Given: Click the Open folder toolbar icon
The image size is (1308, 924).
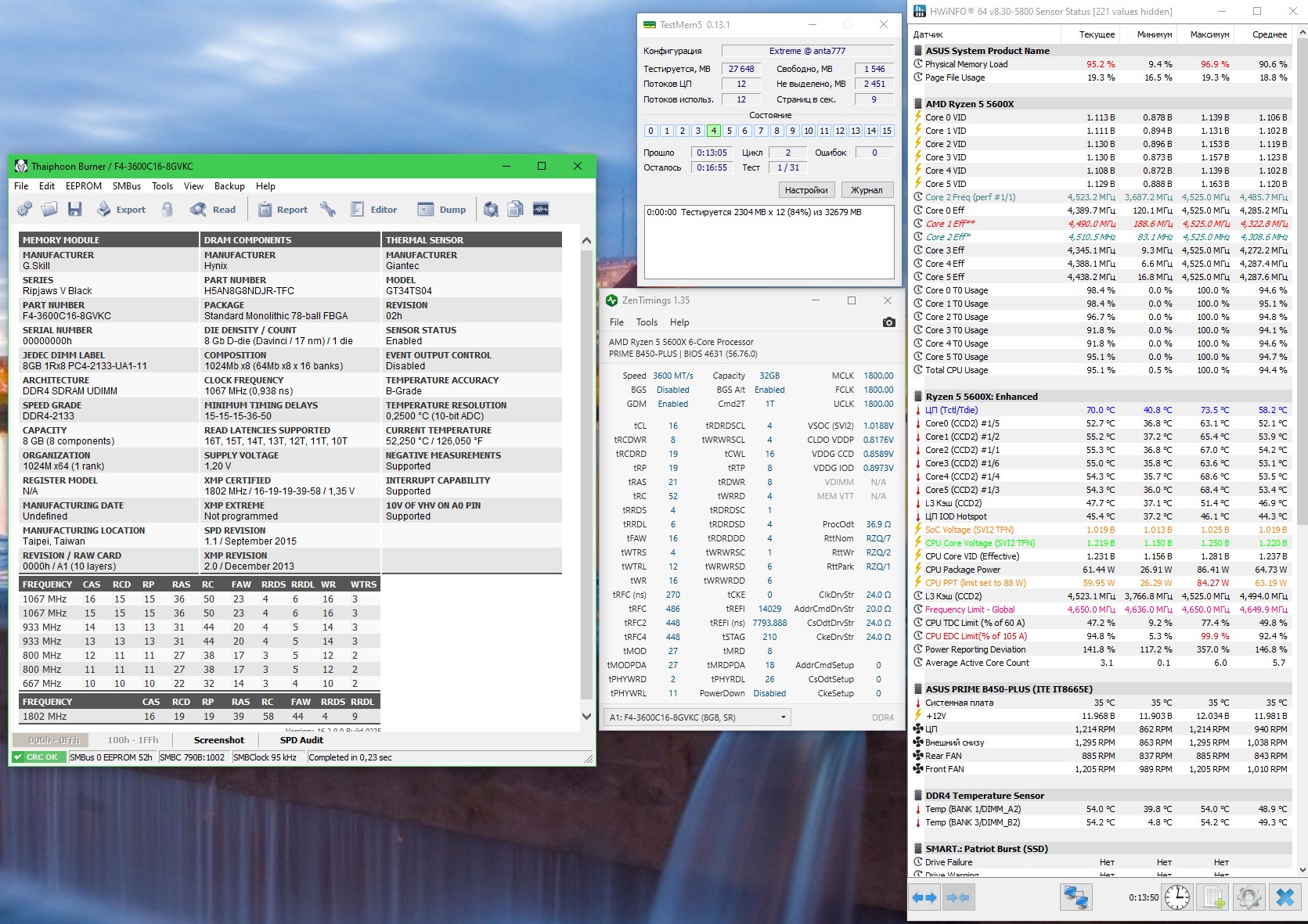Looking at the screenshot, I should pyautogui.click(x=49, y=209).
